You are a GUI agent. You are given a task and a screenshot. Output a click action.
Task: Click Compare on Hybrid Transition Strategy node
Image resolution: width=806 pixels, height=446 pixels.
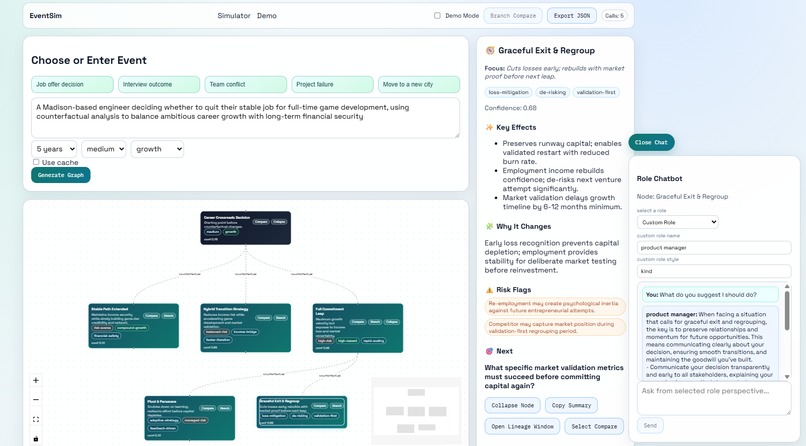point(263,318)
